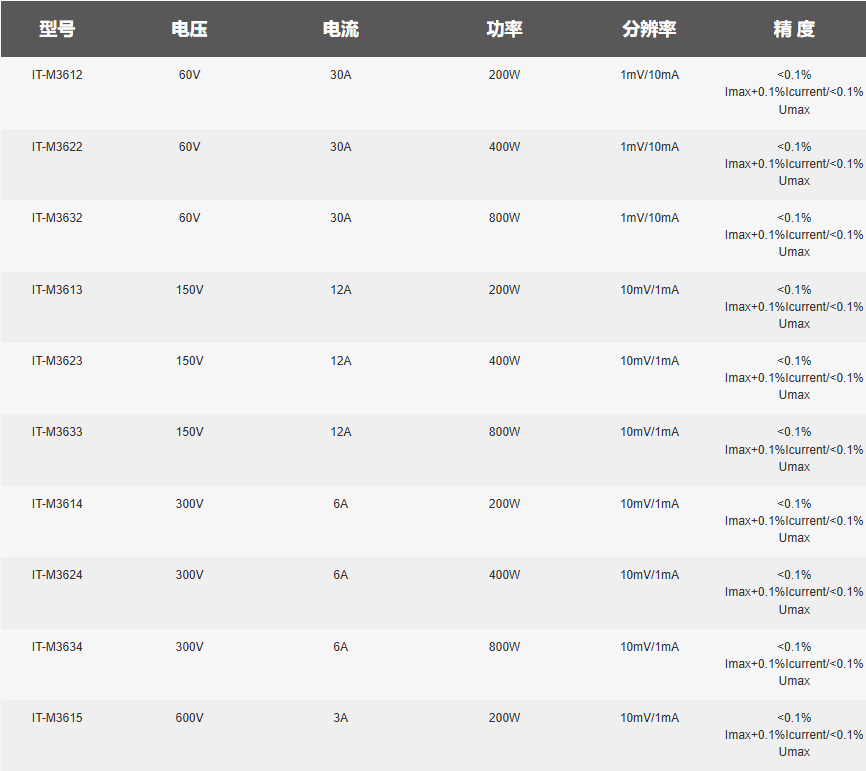Click the 1mV/10mA resolution for IT-M3612
Image resolution: width=866 pixels, height=771 pixels.
point(650,75)
